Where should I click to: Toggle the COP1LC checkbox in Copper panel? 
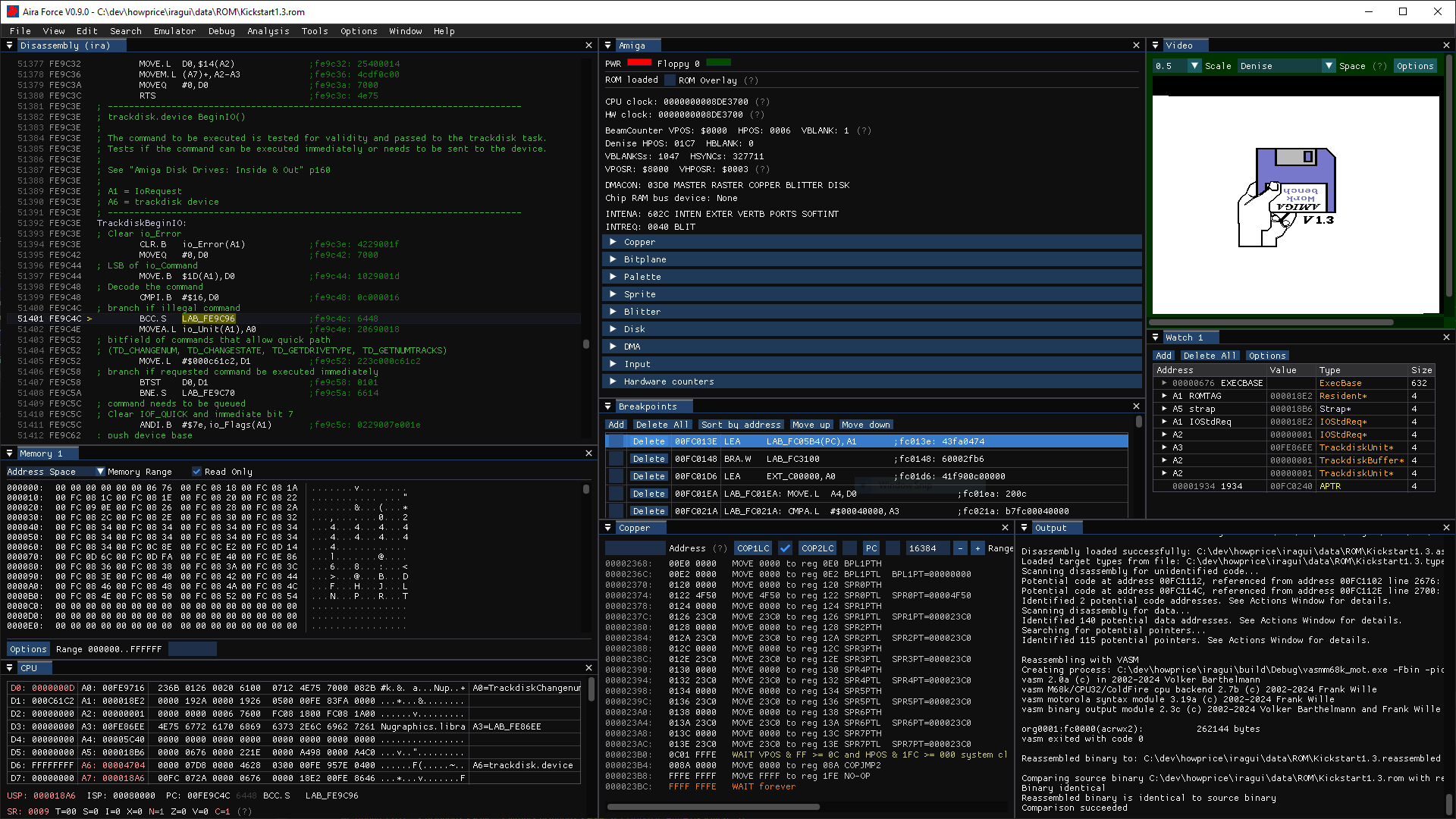[x=785, y=548]
